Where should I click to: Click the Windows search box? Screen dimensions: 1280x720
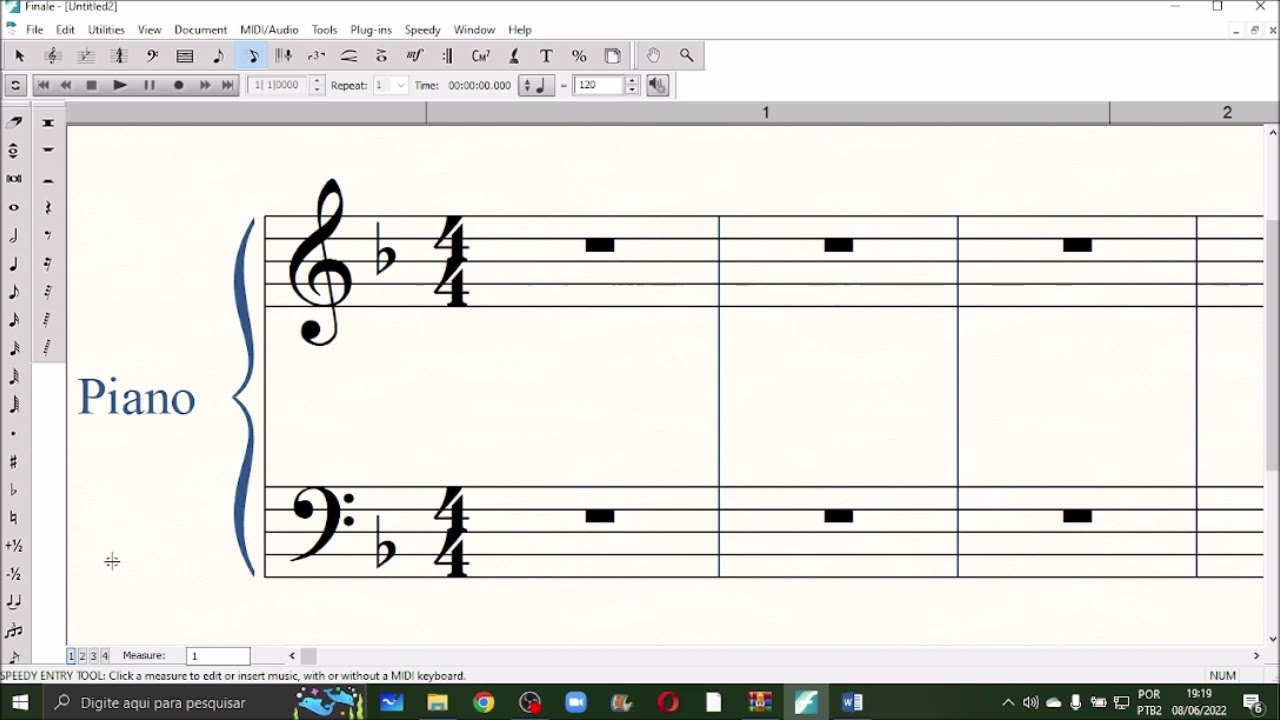click(x=163, y=702)
